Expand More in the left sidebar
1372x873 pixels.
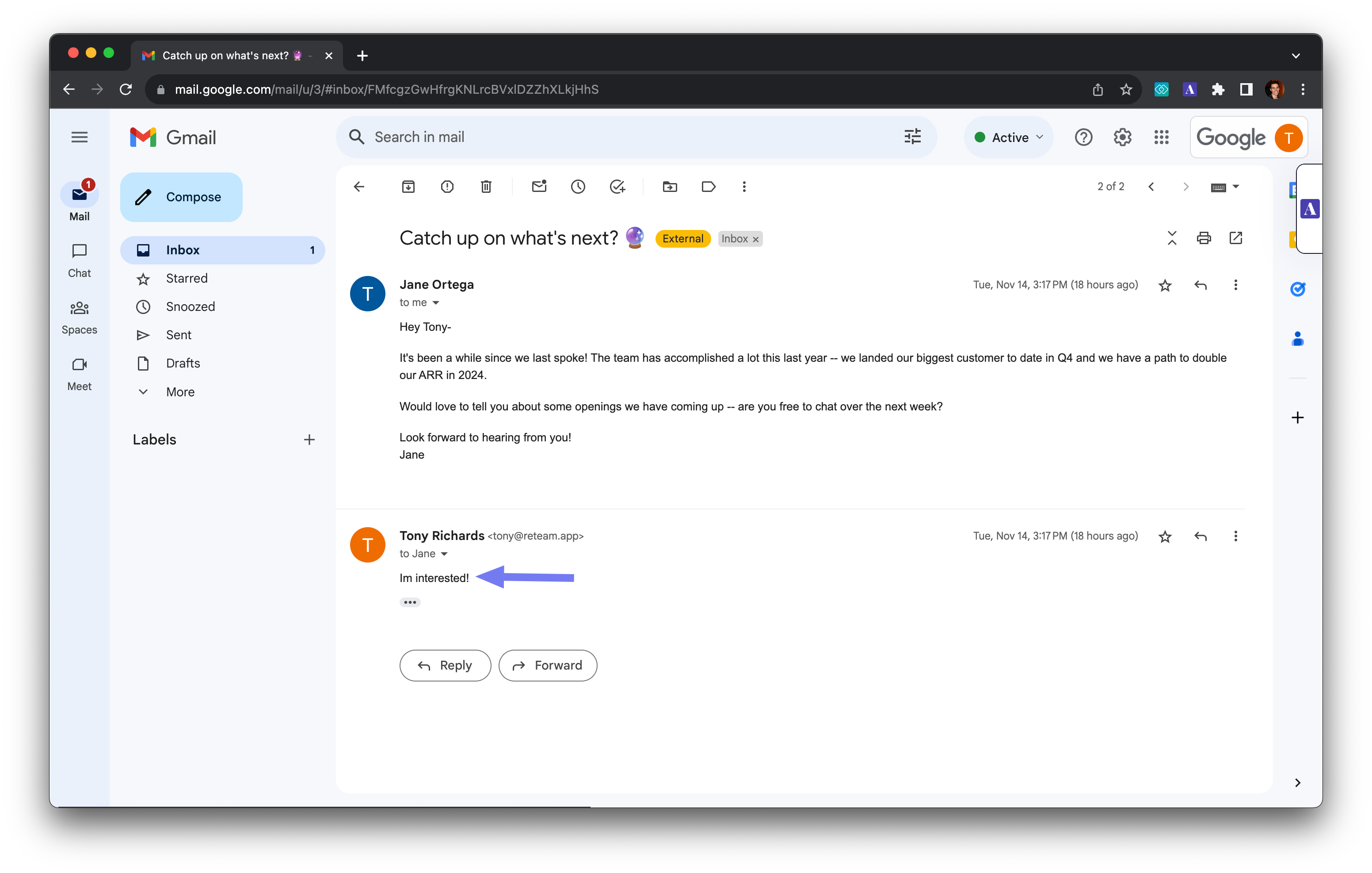pyautogui.click(x=180, y=392)
